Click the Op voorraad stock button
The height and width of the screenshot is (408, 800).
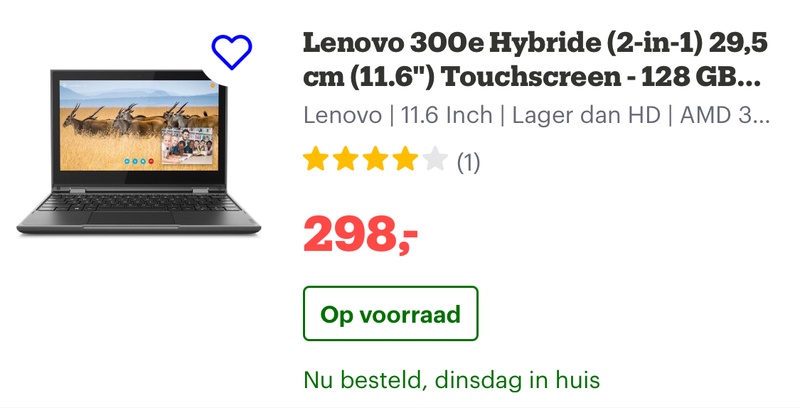390,314
